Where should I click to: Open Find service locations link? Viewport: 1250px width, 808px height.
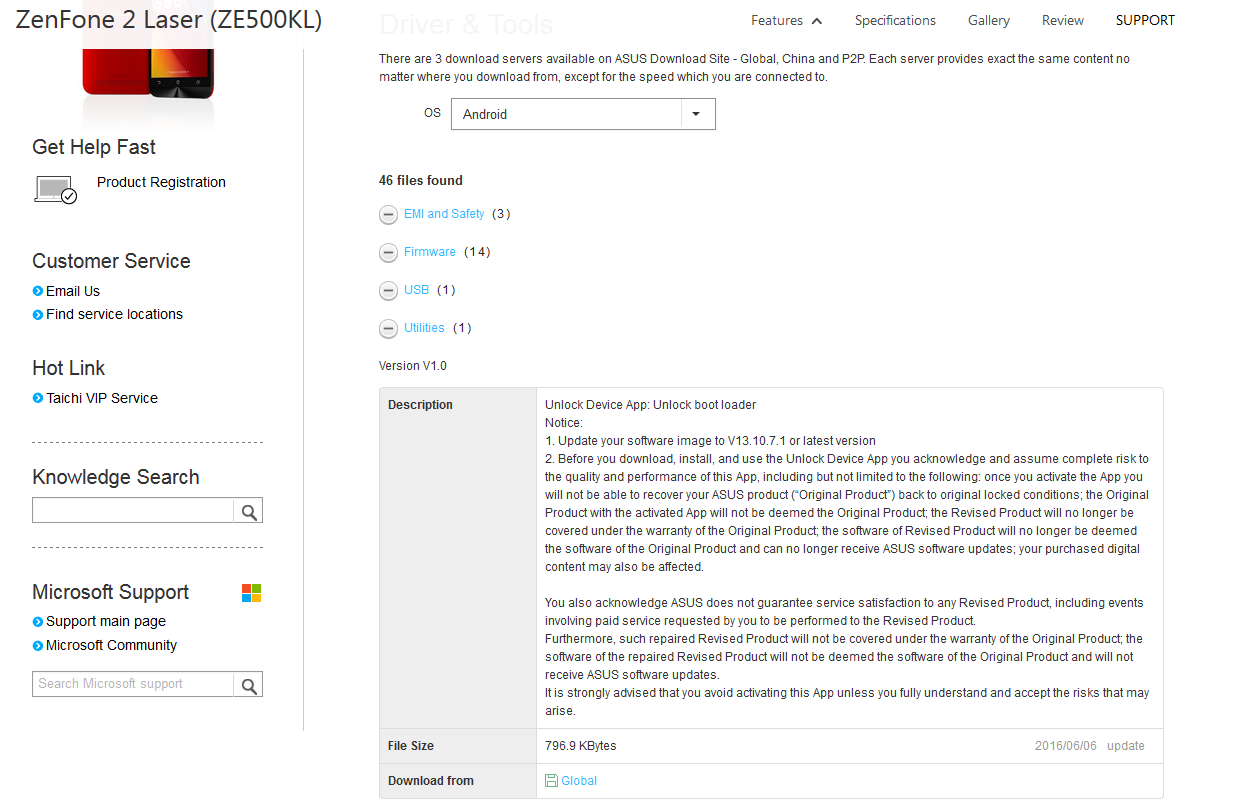click(x=114, y=314)
